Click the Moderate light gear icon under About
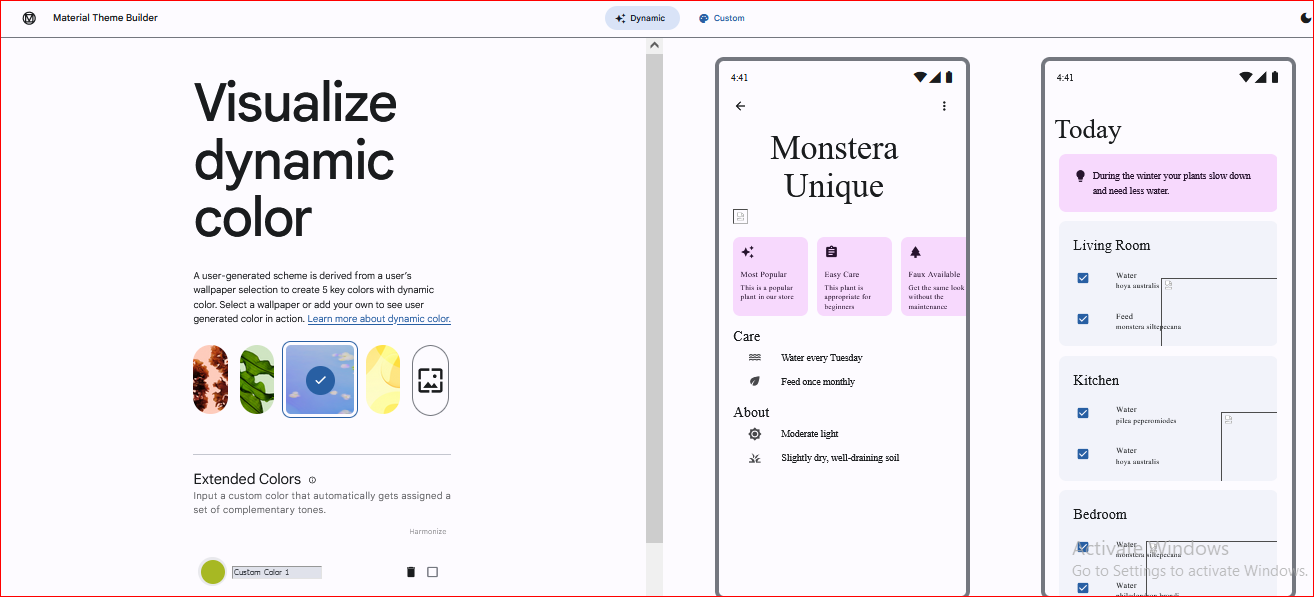 click(755, 433)
